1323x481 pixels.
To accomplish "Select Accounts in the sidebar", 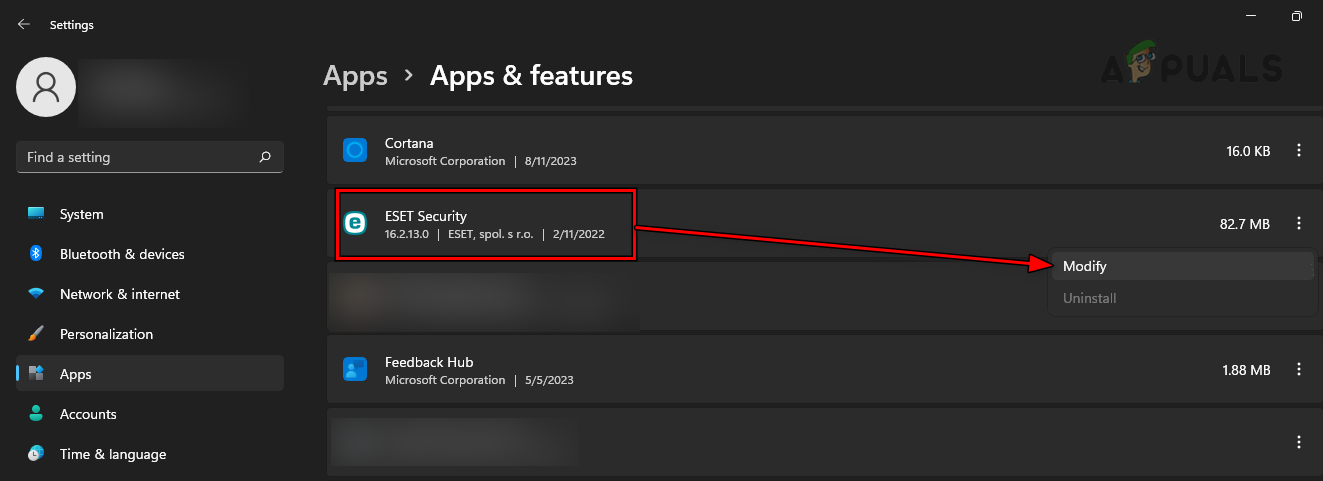I will [88, 414].
